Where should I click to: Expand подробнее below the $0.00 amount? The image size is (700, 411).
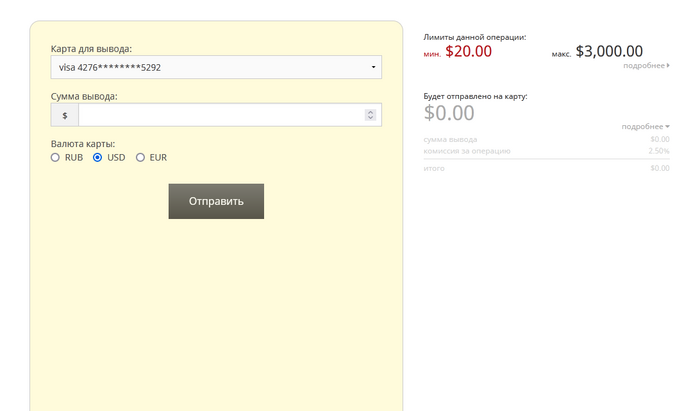click(645, 127)
